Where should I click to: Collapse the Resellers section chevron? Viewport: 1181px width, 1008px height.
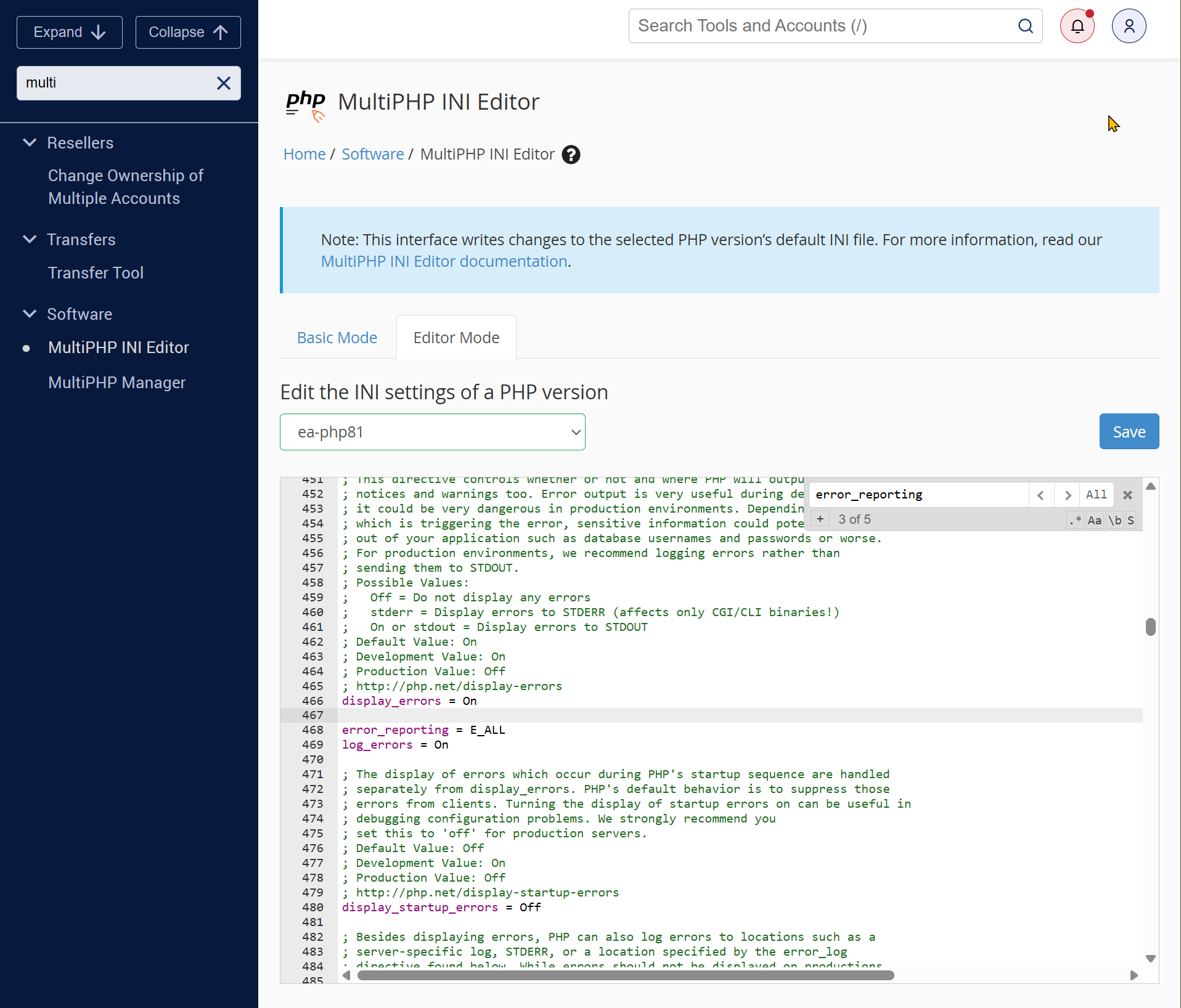click(x=29, y=142)
